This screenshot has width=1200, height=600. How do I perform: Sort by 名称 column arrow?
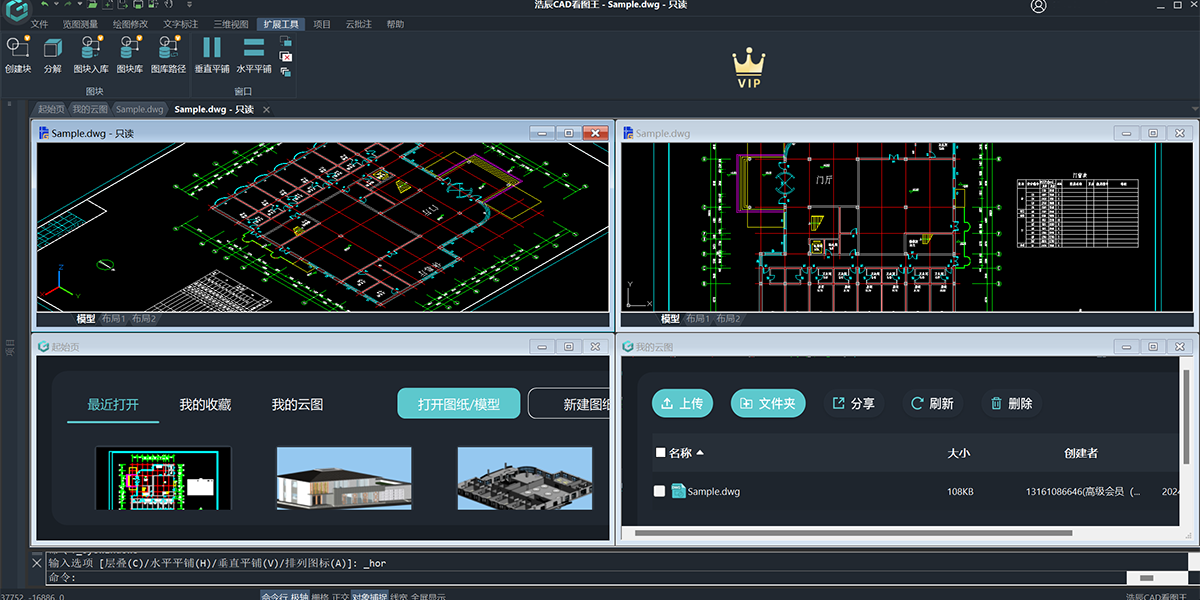(700, 453)
